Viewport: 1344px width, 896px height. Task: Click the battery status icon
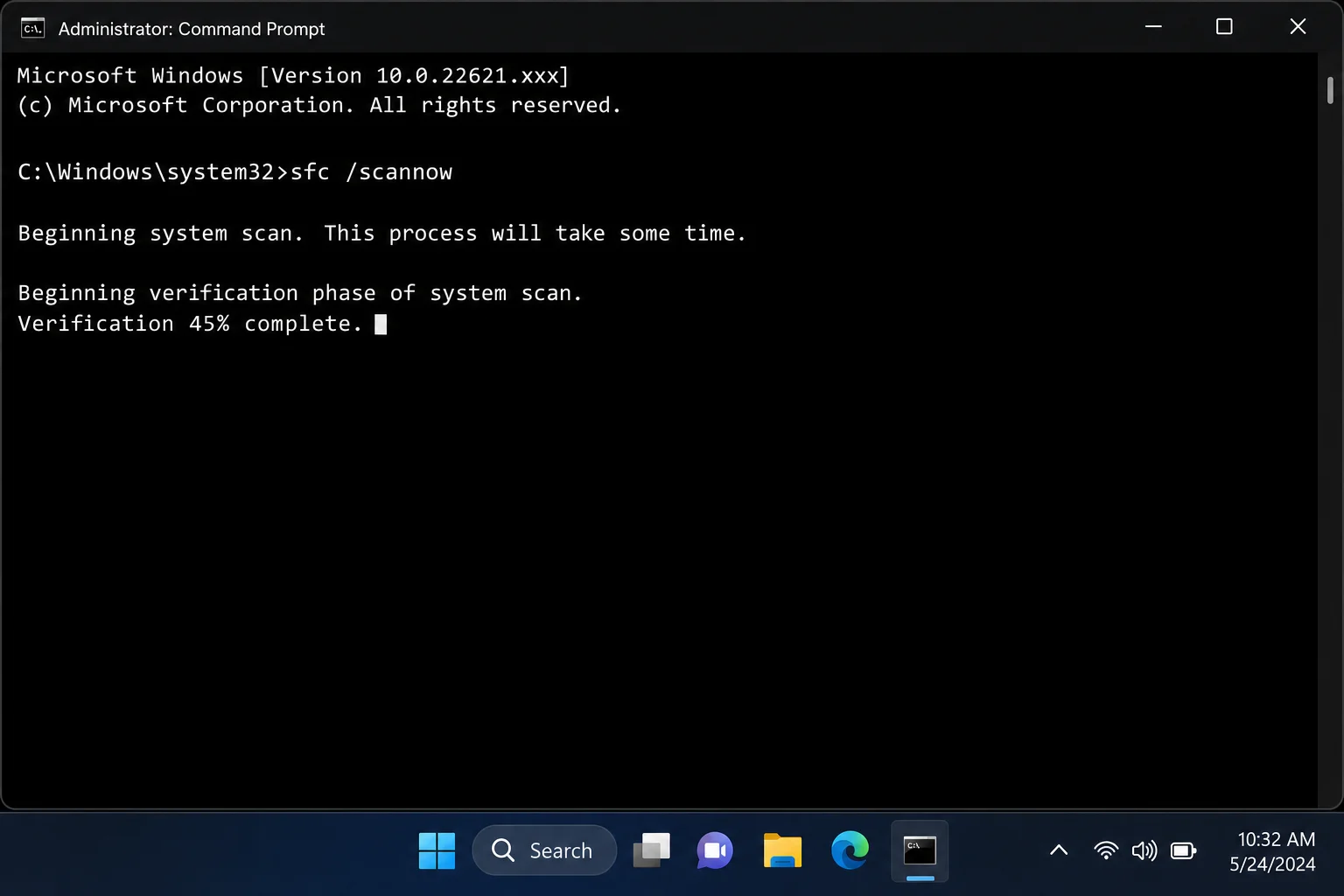coord(1183,850)
